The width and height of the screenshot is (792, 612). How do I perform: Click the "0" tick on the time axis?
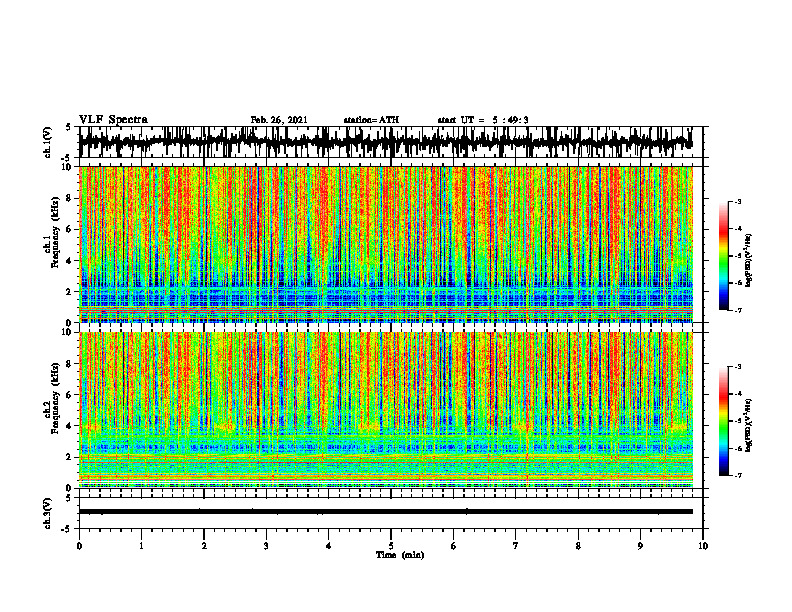pyautogui.click(x=79, y=546)
